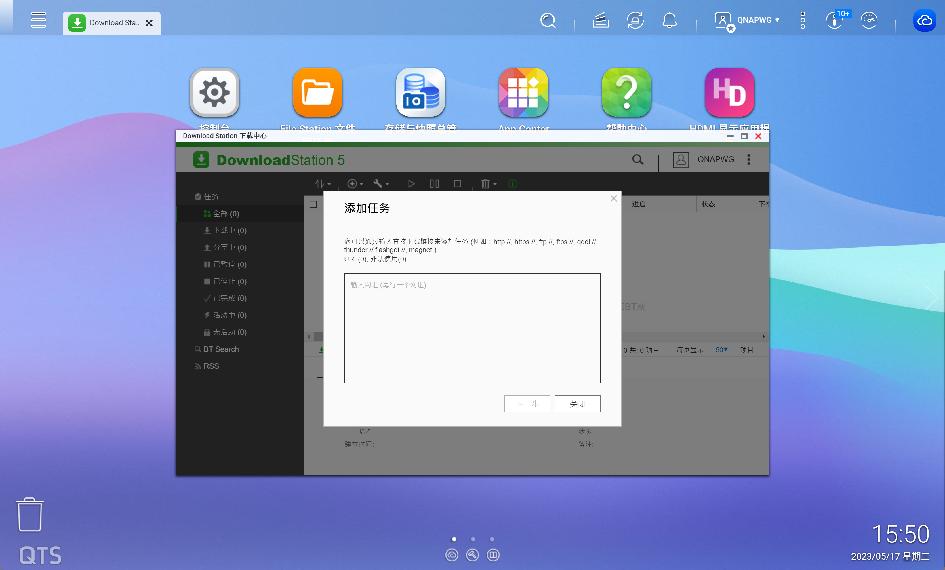
Task: Open the Storage & Snapshots desktop icon
Action: pyautogui.click(x=421, y=93)
